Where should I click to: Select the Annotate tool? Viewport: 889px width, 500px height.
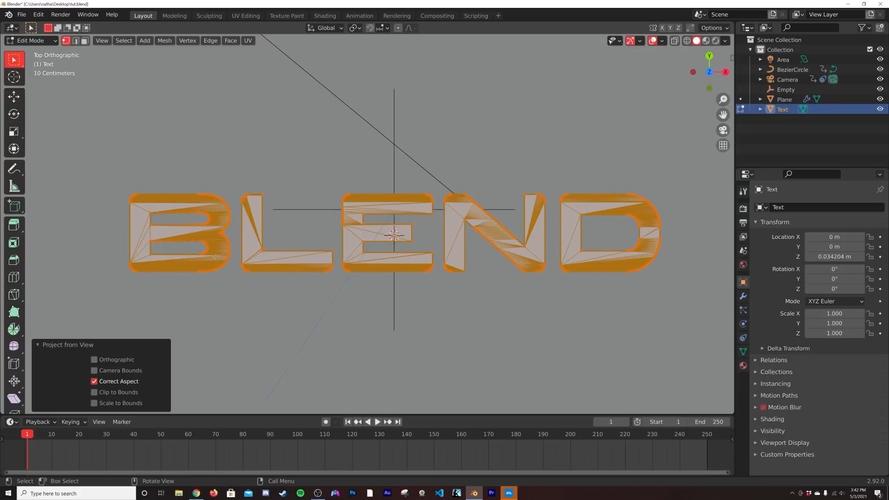point(14,169)
